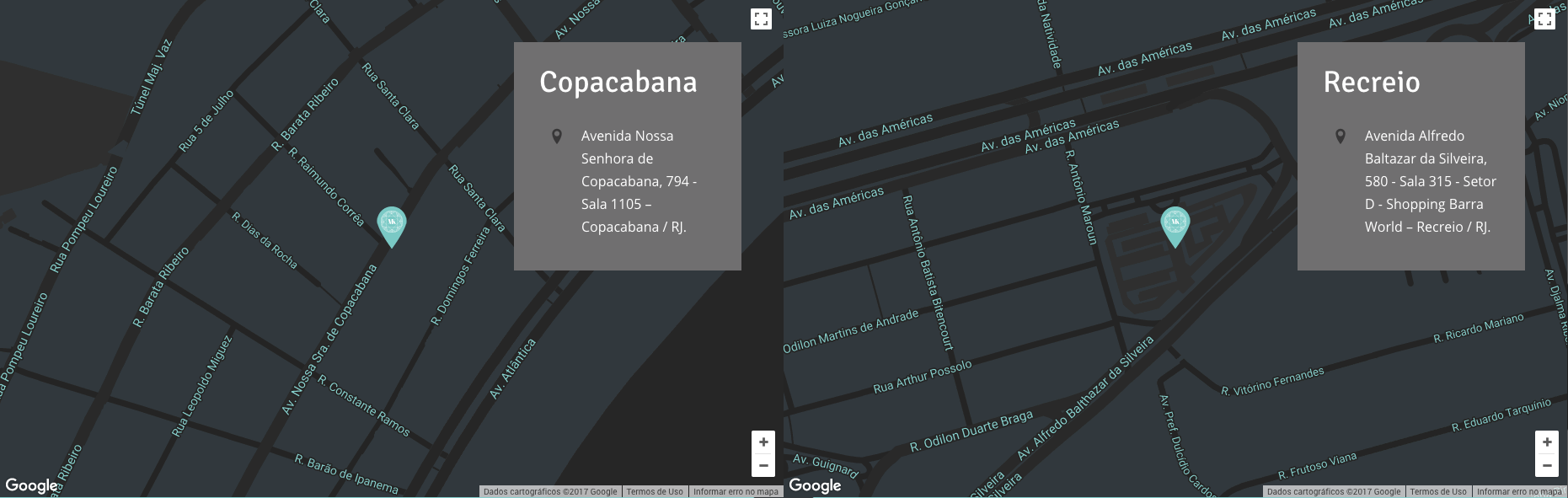Click the teal marker on the Copacabana map
This screenshot has height=498, width=1568.
(391, 226)
